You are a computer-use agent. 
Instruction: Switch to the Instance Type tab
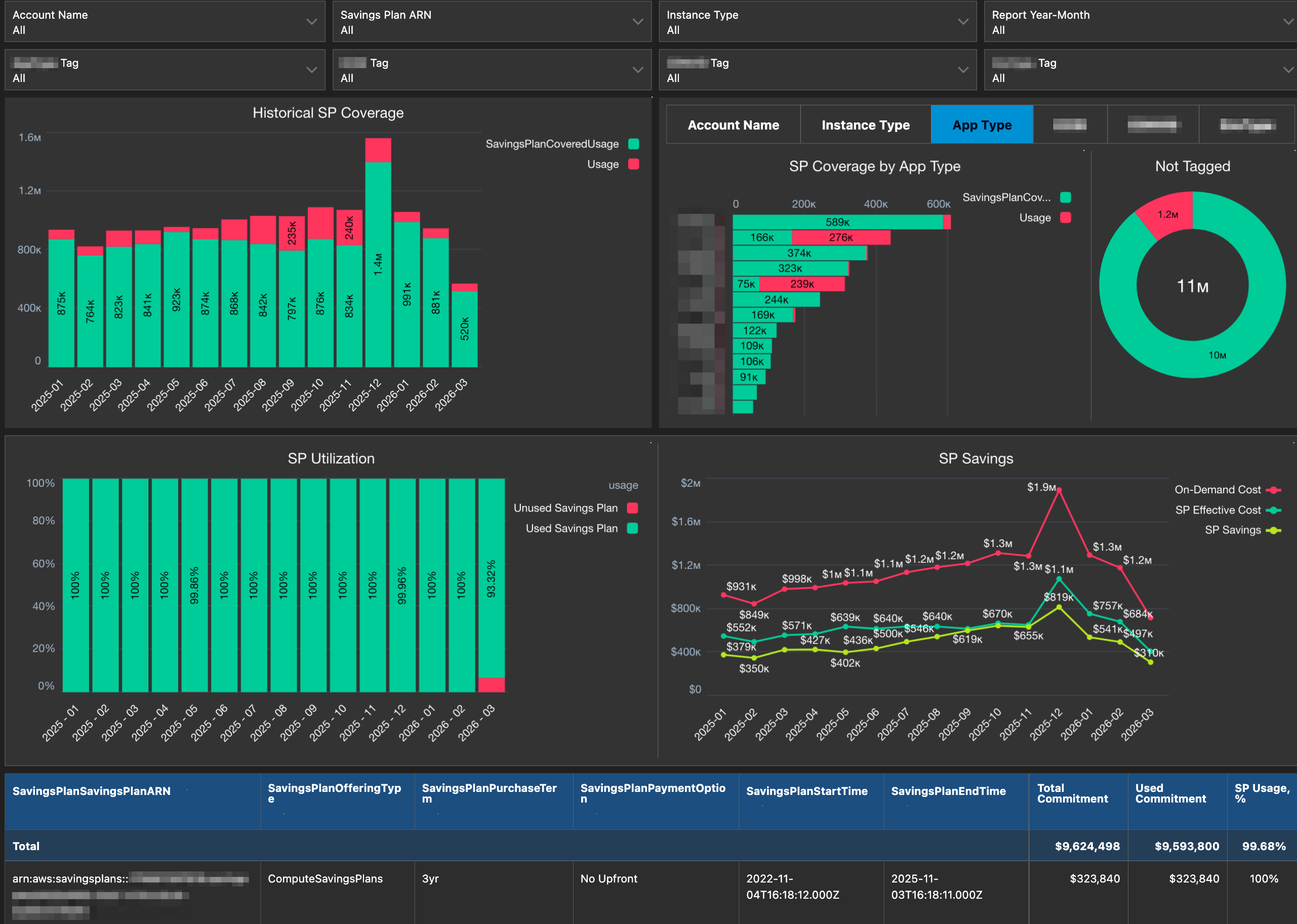[x=866, y=124]
